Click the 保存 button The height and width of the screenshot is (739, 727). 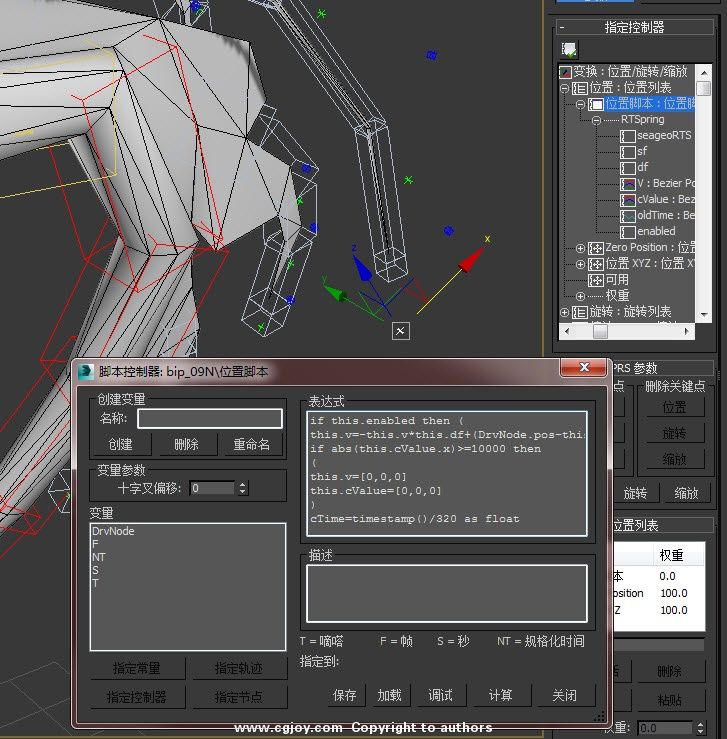tap(345, 695)
